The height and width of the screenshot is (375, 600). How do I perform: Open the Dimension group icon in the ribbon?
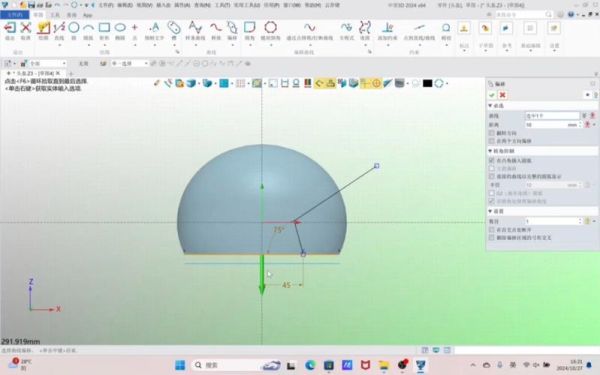[464, 28]
